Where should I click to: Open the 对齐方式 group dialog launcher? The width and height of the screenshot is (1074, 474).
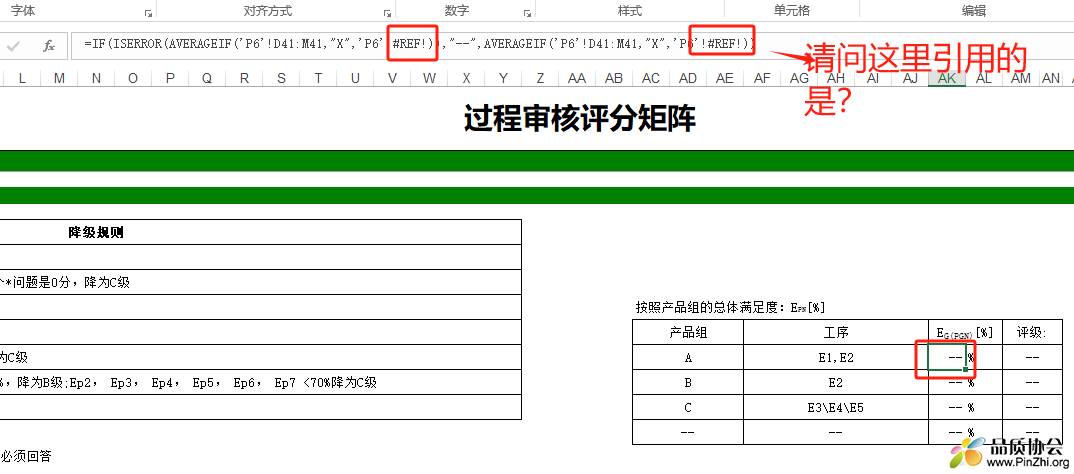pos(388,13)
